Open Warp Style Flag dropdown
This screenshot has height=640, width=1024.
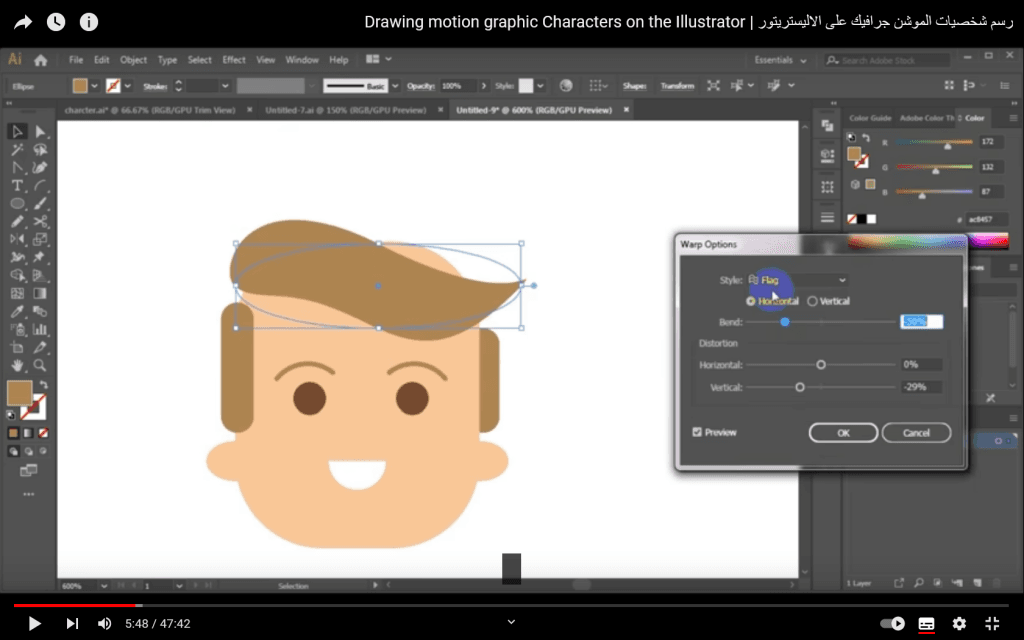pyautogui.click(x=797, y=280)
